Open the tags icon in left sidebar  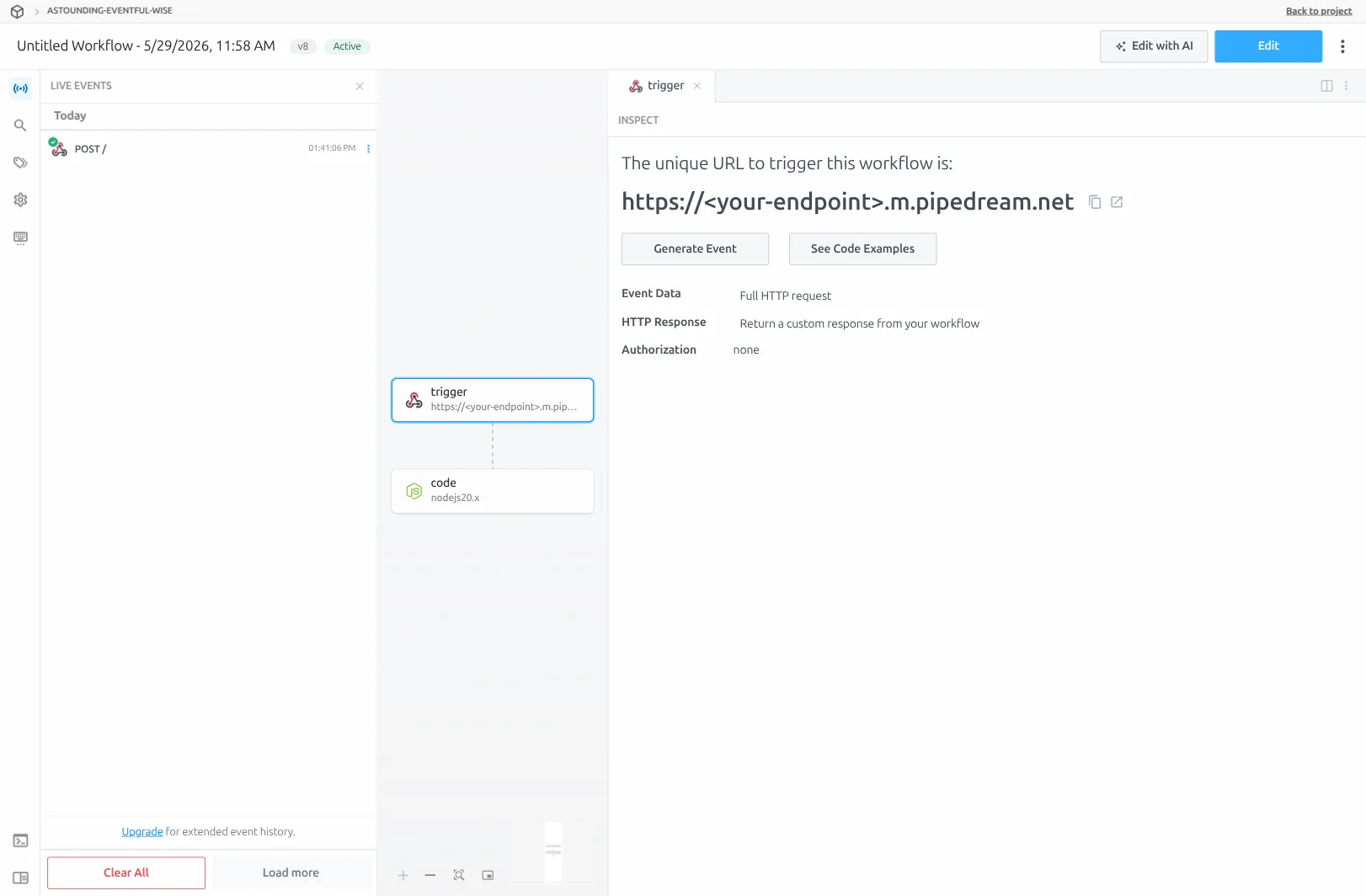click(x=20, y=163)
